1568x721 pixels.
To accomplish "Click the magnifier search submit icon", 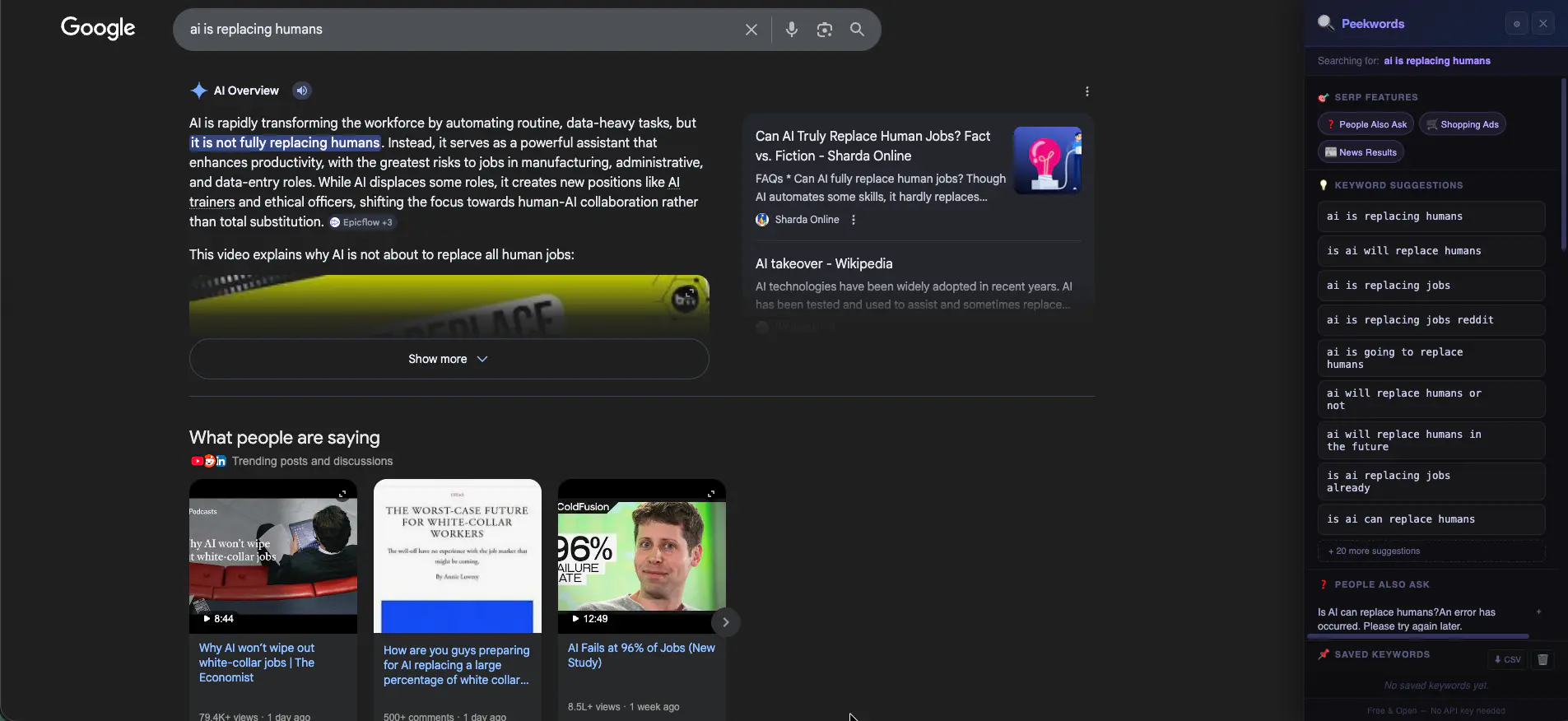I will coord(857,30).
